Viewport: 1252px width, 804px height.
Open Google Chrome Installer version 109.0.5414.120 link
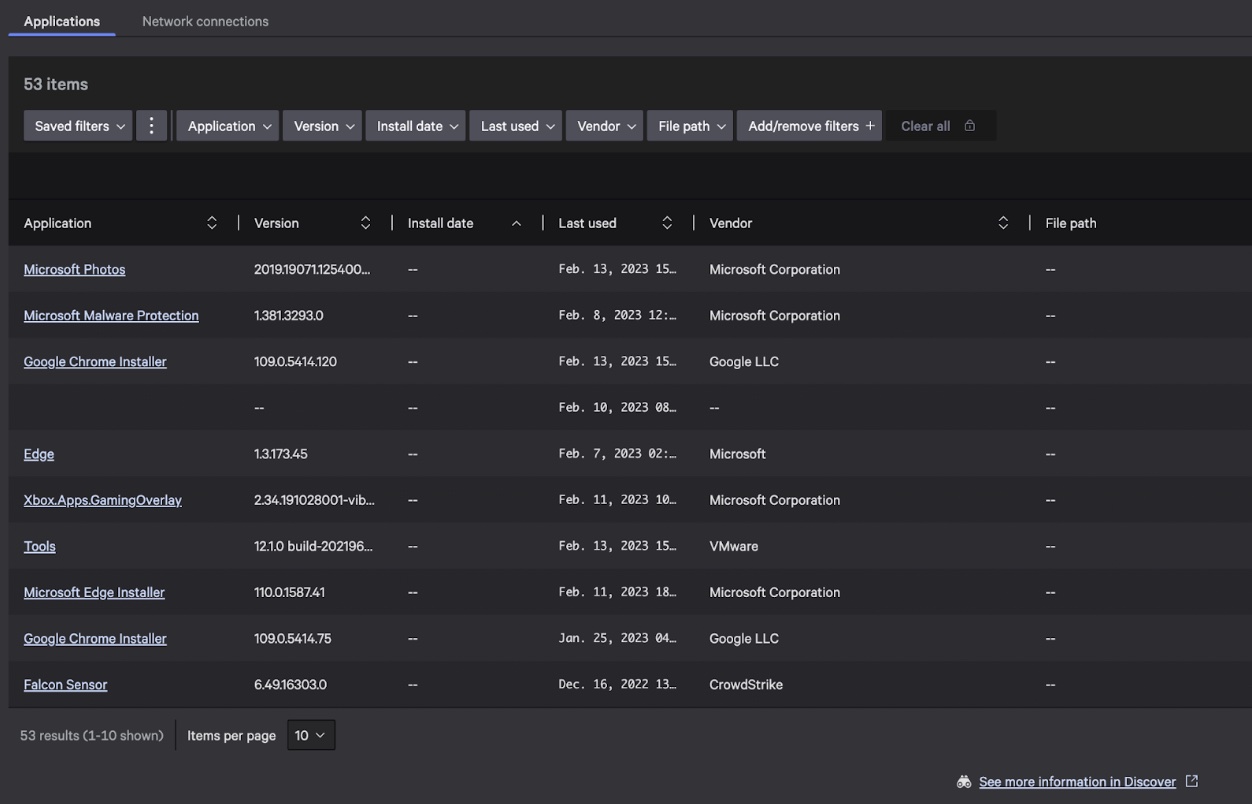tap(95, 362)
